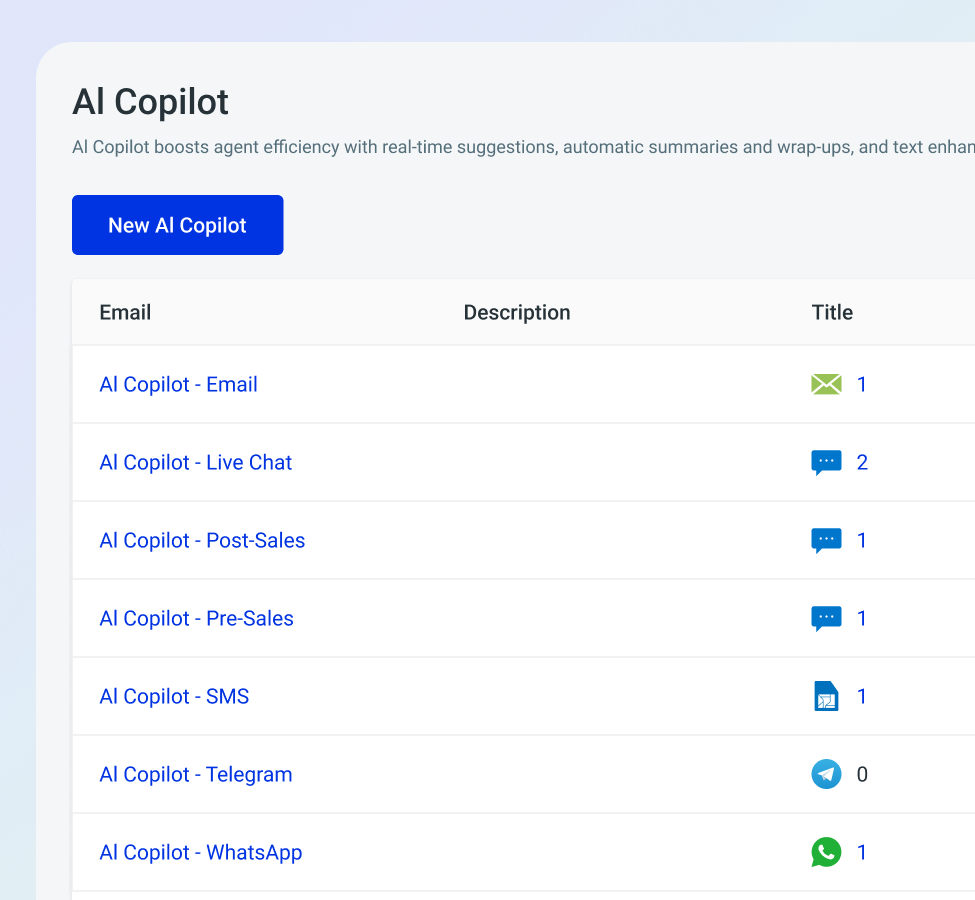975x900 pixels.
Task: Click the New AI Copilot button
Action: click(x=177, y=225)
